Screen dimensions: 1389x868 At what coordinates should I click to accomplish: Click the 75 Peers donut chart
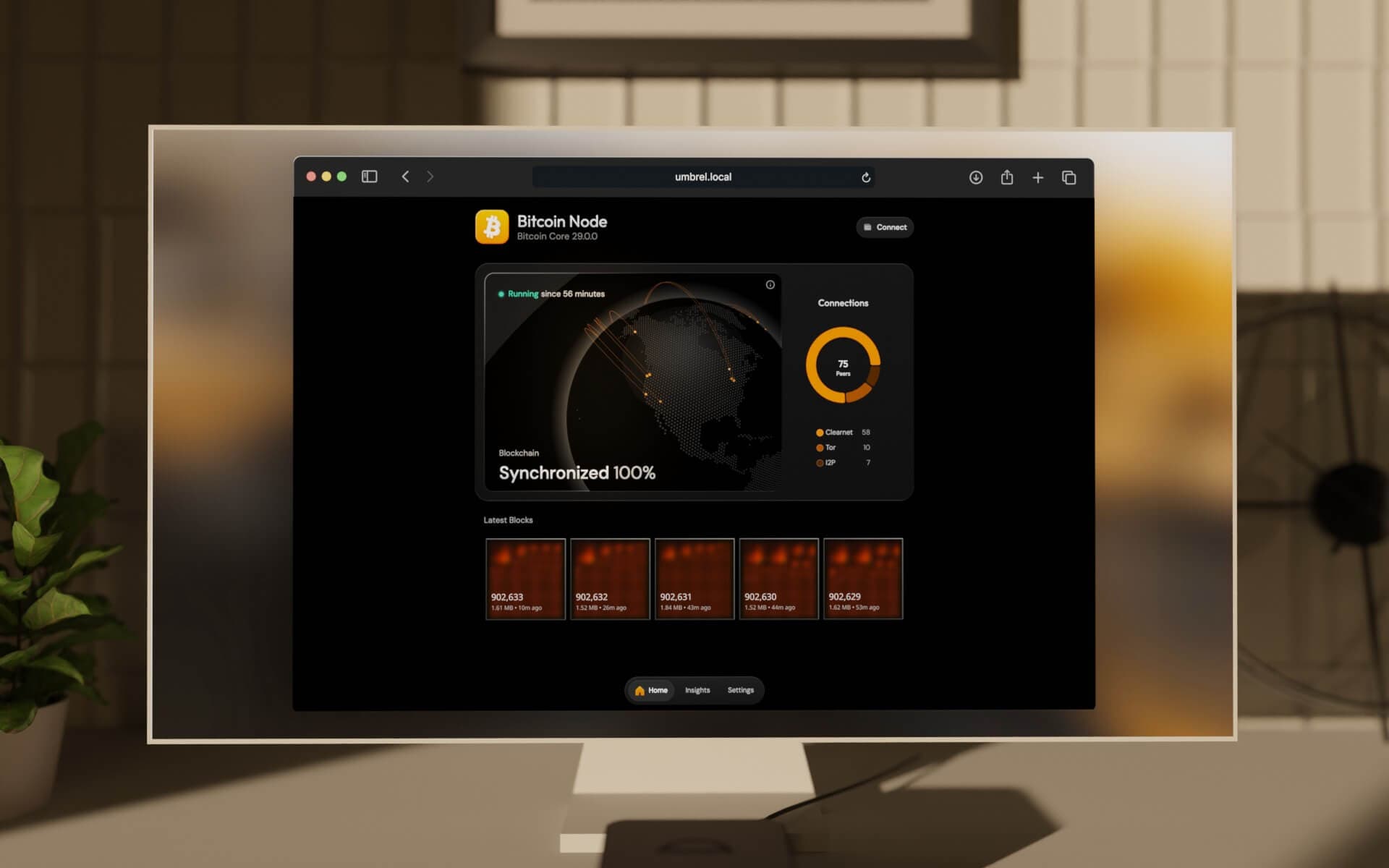click(843, 365)
